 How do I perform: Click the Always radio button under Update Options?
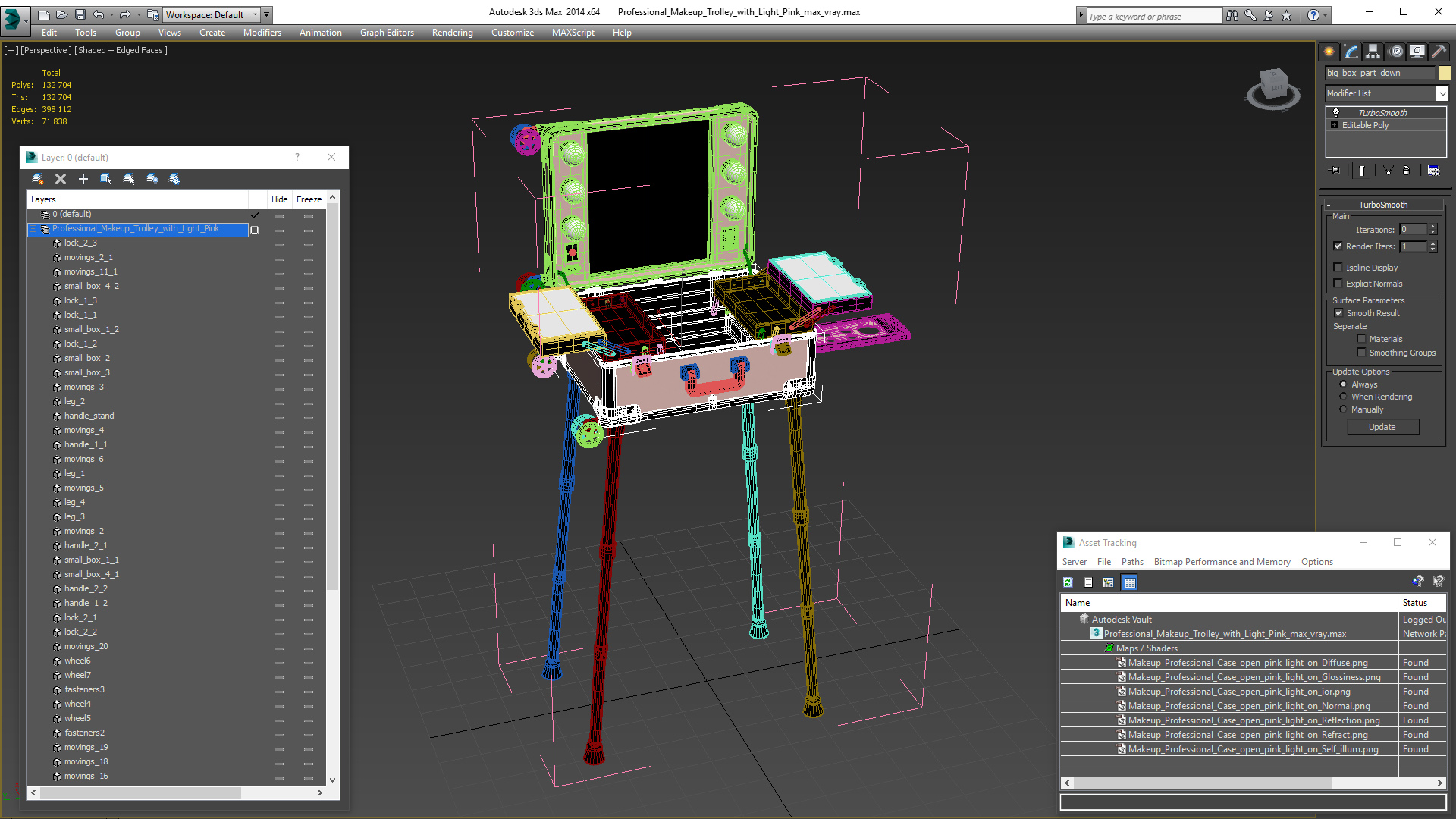pyautogui.click(x=1343, y=384)
